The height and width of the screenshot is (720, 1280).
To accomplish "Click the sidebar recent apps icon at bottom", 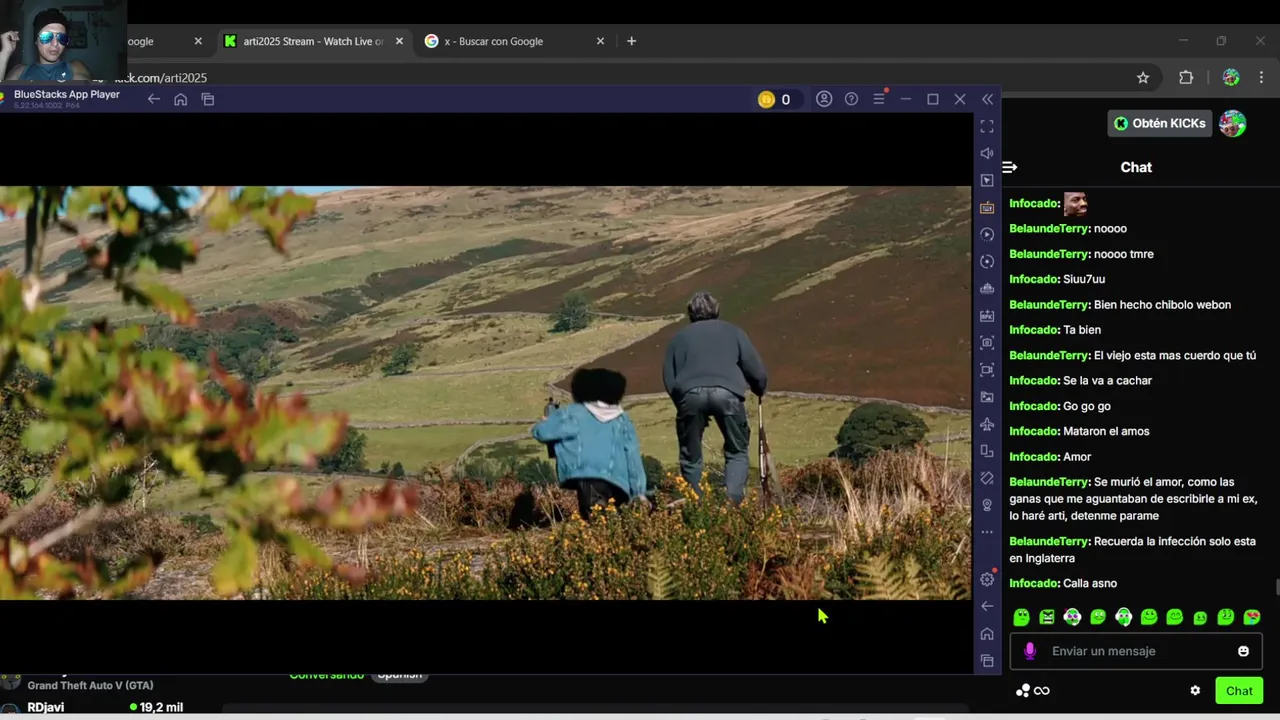I will [987, 660].
